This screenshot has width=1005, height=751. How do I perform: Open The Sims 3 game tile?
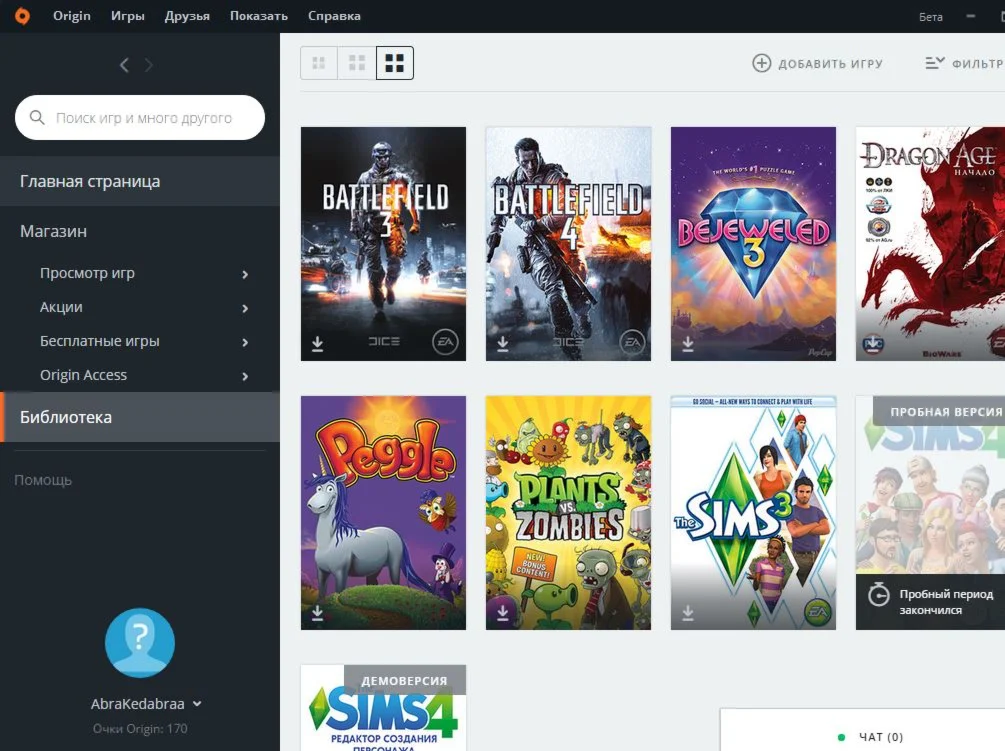click(753, 513)
